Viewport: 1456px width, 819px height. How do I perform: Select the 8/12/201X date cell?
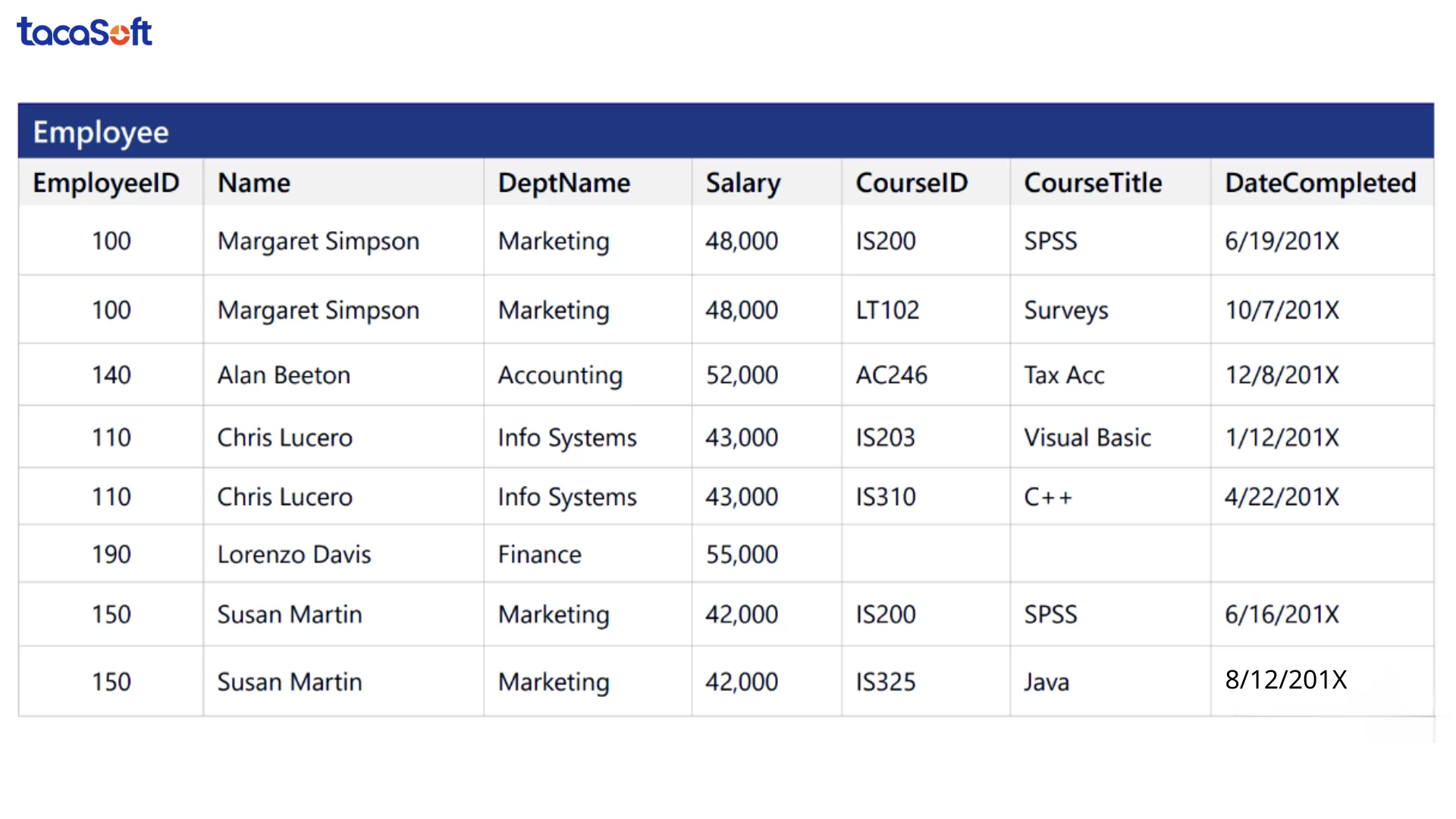1285,679
